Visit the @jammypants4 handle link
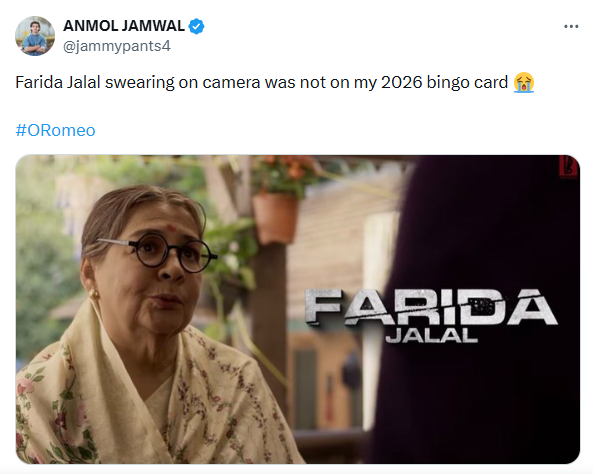The width and height of the screenshot is (593, 474). [x=117, y=46]
